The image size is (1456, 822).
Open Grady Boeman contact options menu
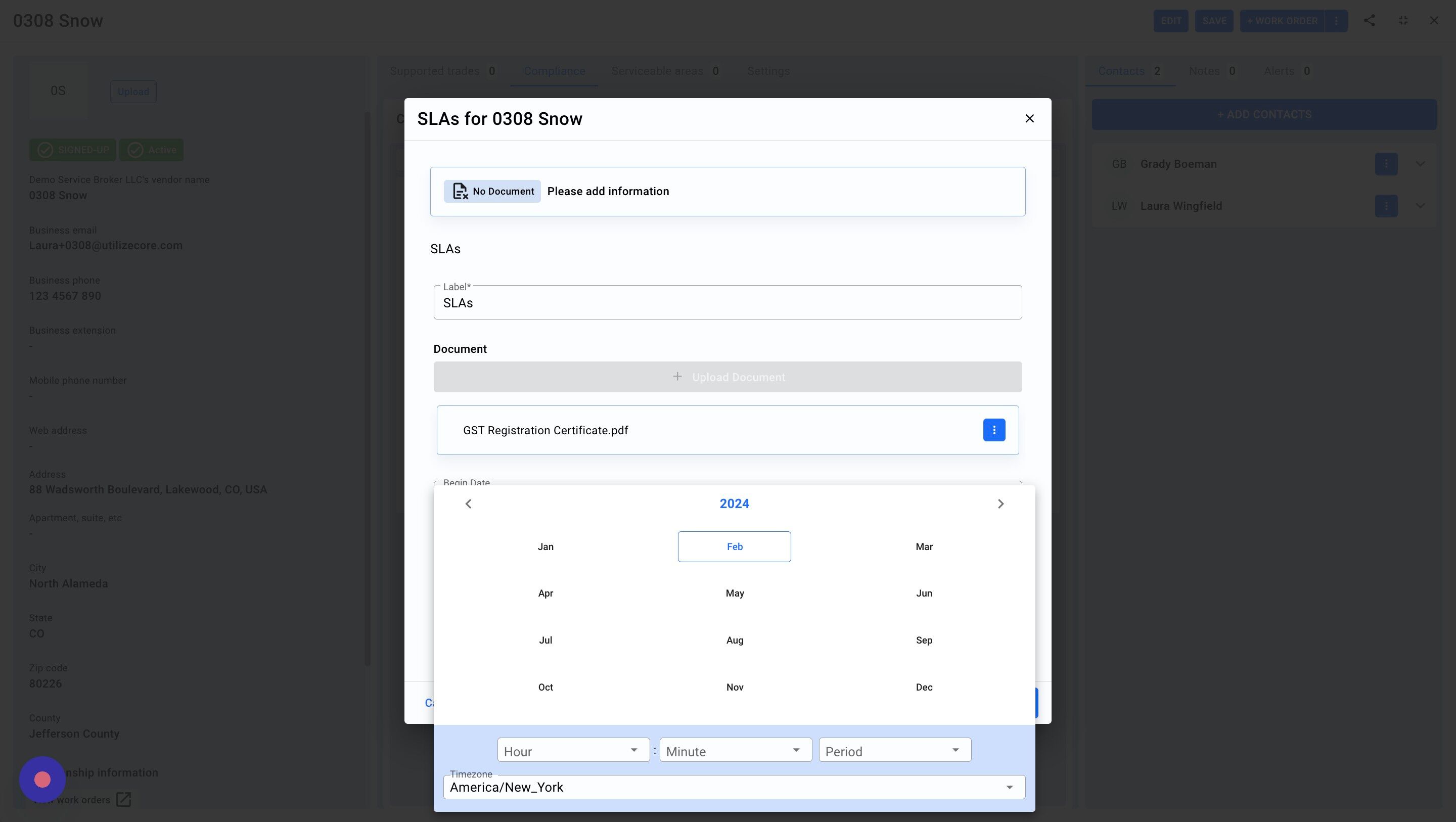[1386, 164]
